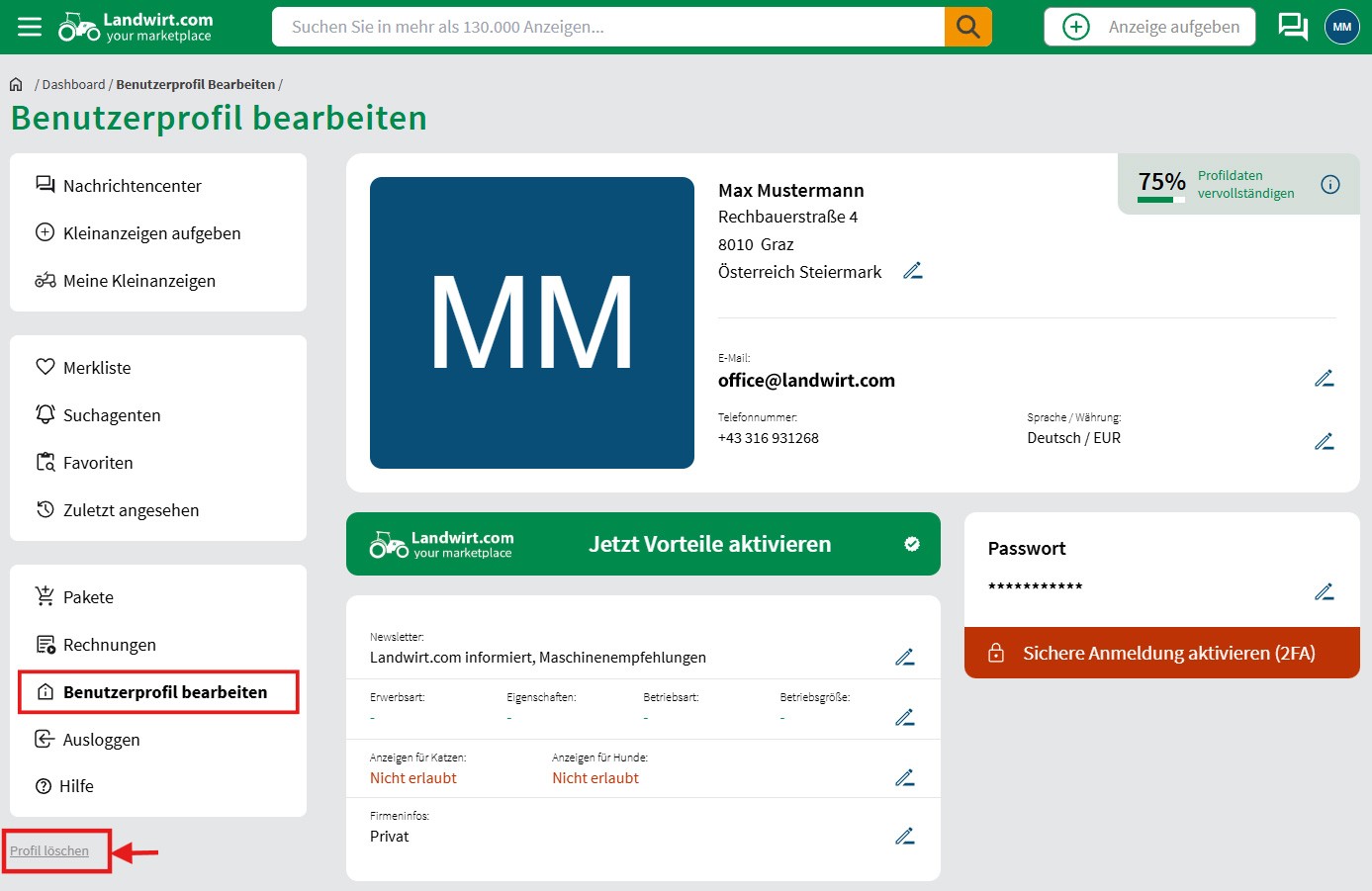
Task: Edit the address with the pencil icon
Action: tap(912, 271)
